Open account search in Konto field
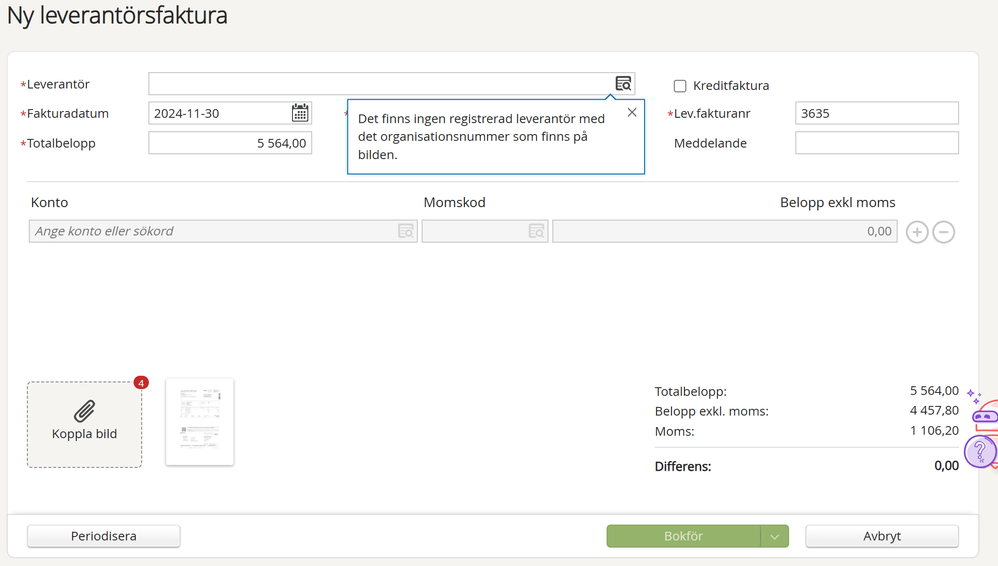Viewport: 998px width, 566px height. (x=405, y=231)
